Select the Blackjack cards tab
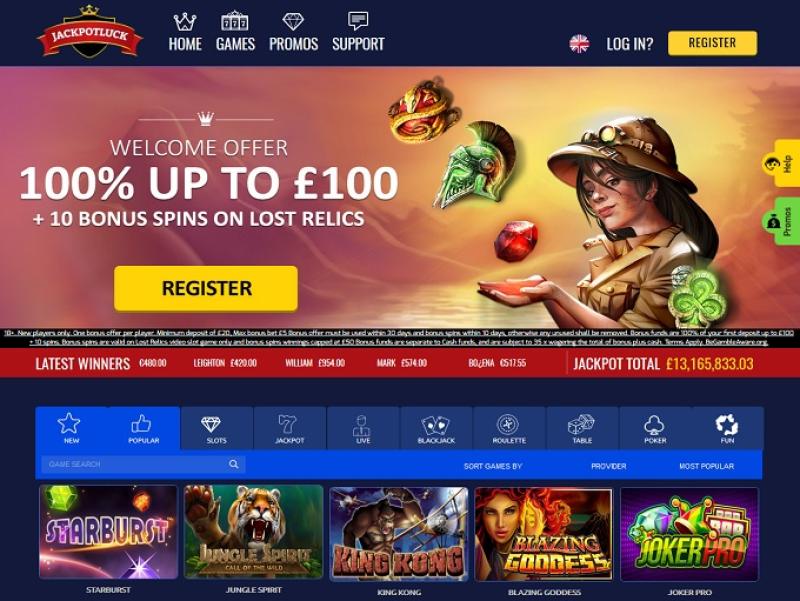The image size is (800, 601). [x=436, y=429]
